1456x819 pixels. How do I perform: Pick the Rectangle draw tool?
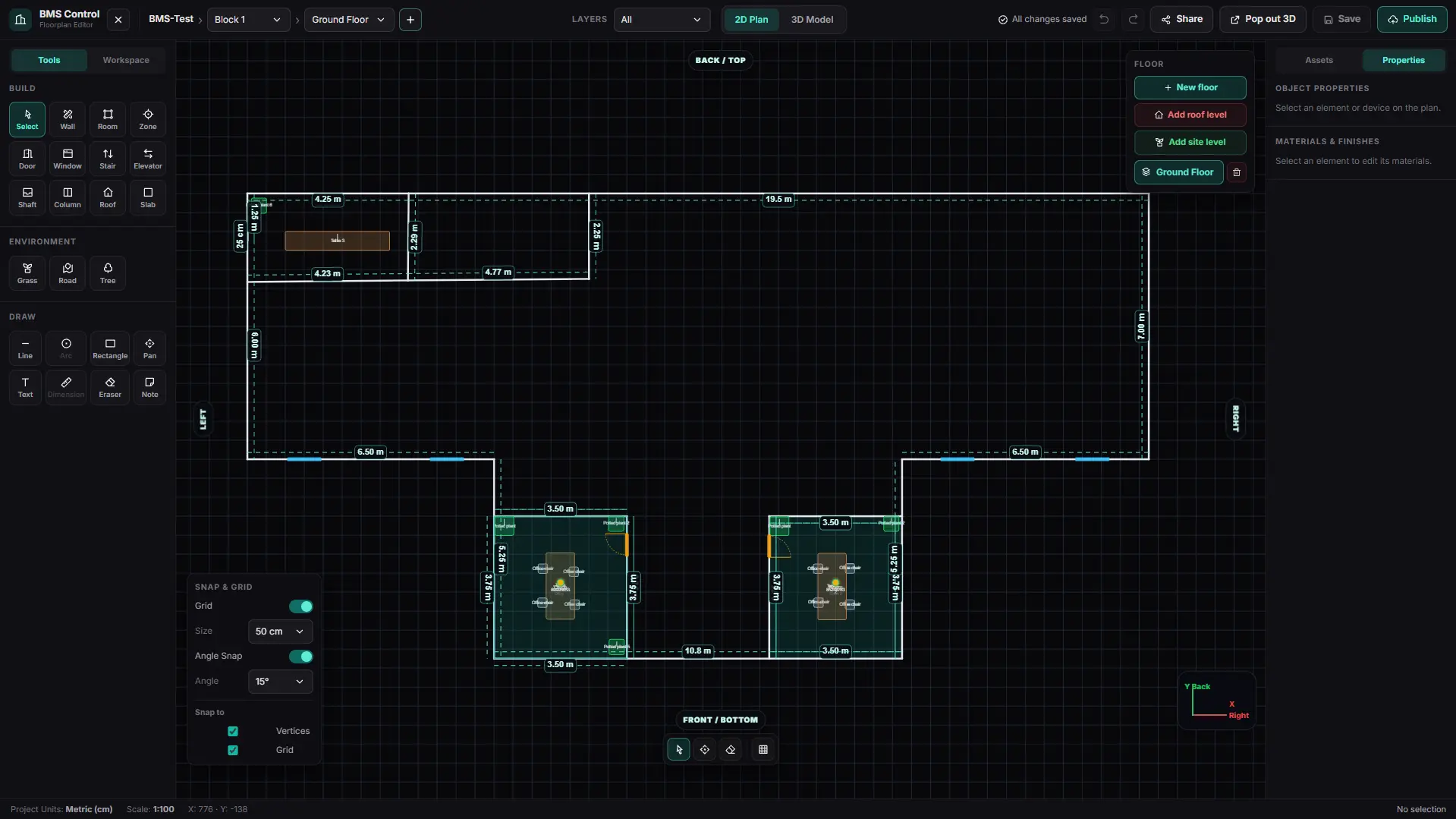point(110,348)
